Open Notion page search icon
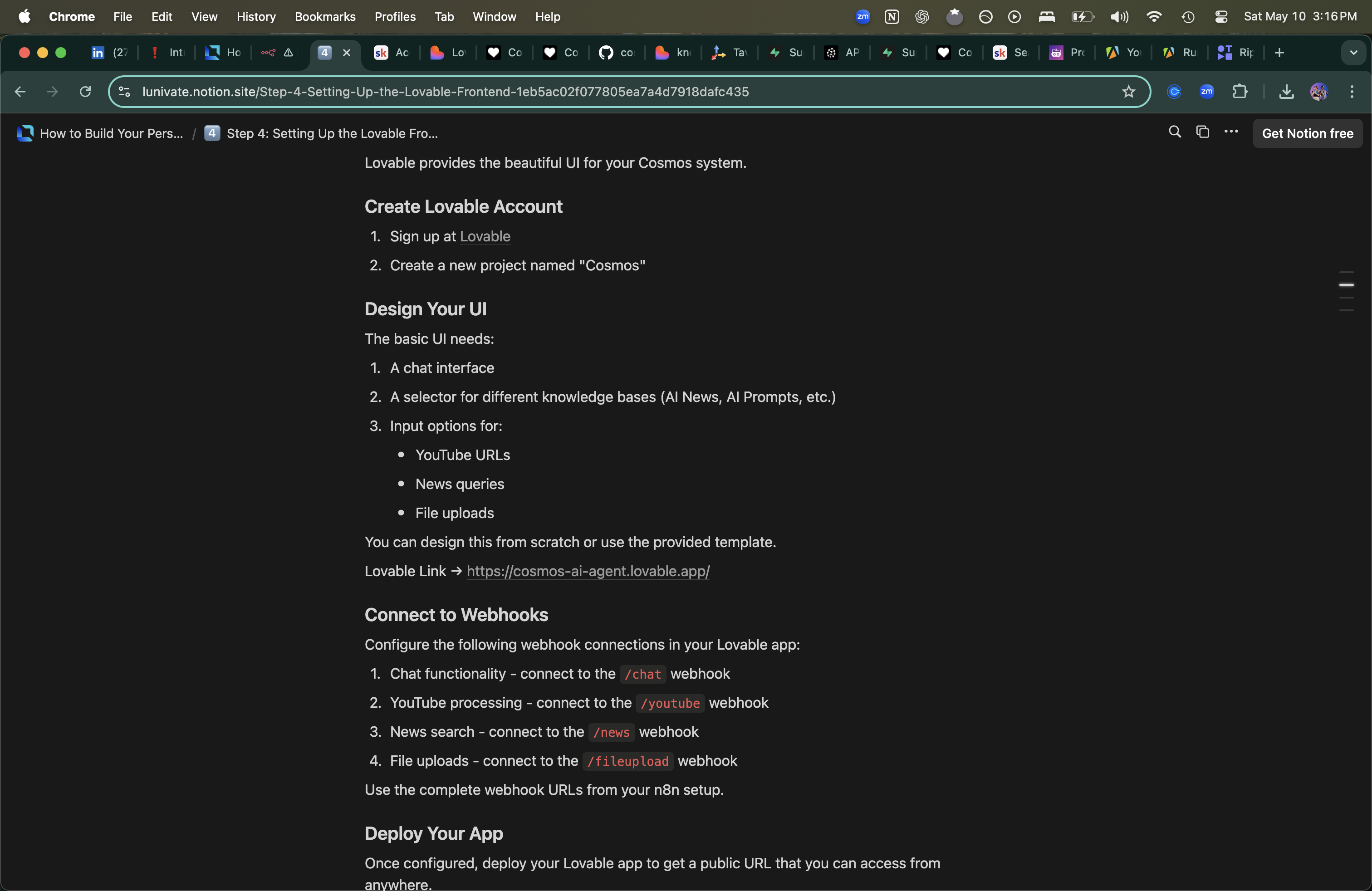This screenshot has height=891, width=1372. [x=1174, y=132]
